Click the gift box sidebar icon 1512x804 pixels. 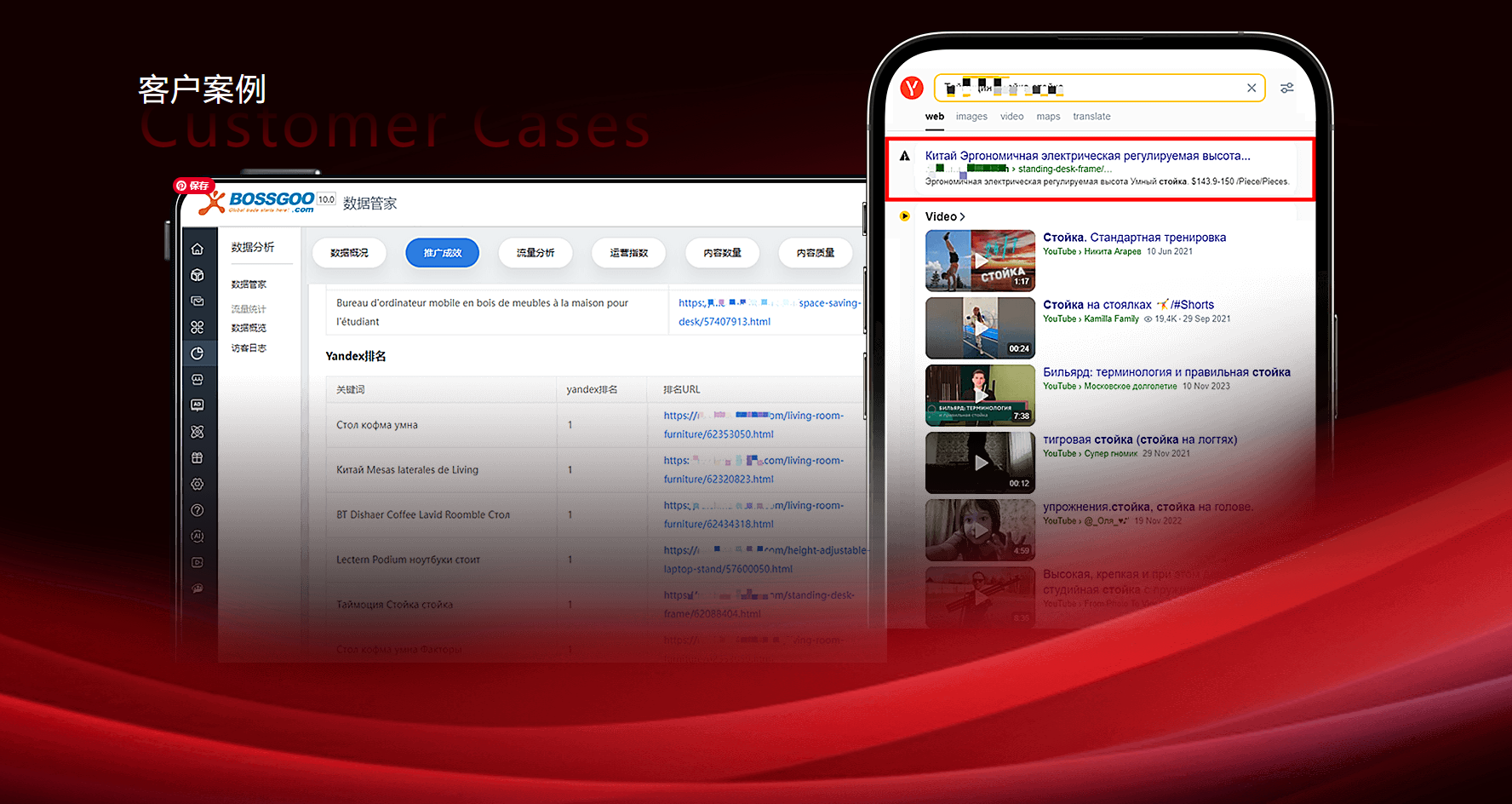[198, 458]
